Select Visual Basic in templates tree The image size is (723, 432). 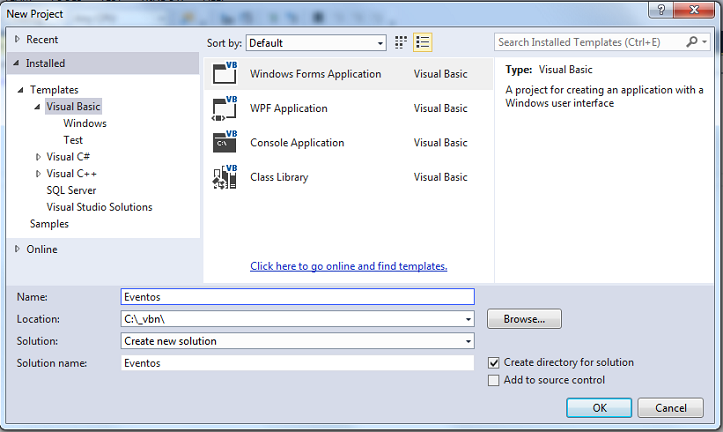(x=73, y=107)
